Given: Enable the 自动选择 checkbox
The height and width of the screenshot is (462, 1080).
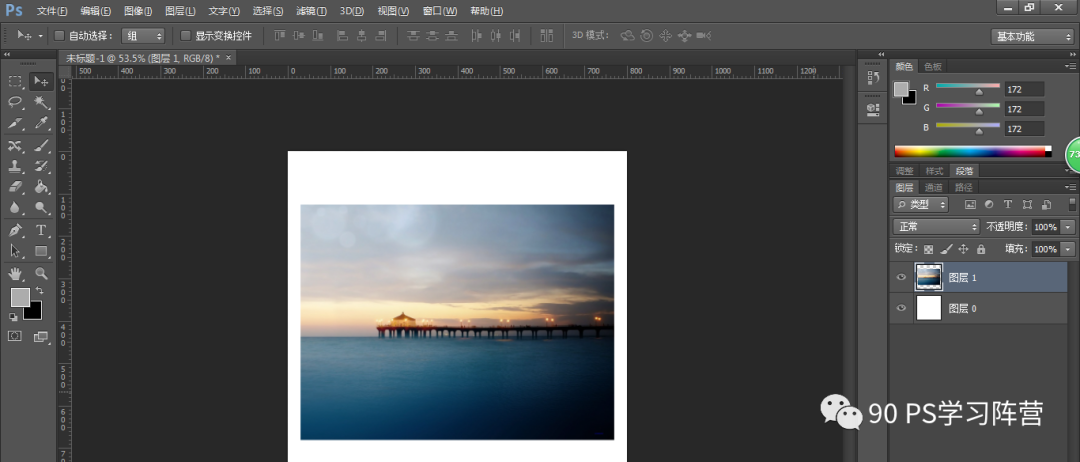Looking at the screenshot, I should click(x=58, y=36).
